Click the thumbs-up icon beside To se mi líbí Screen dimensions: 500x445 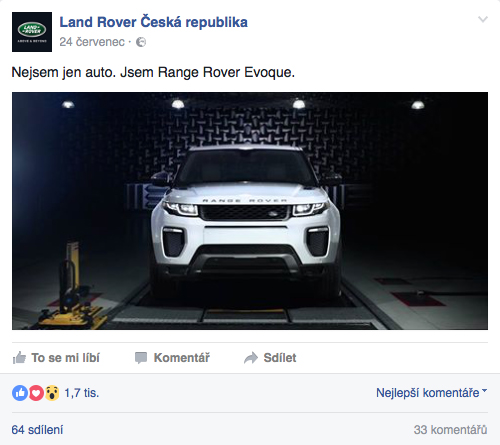click(x=19, y=358)
